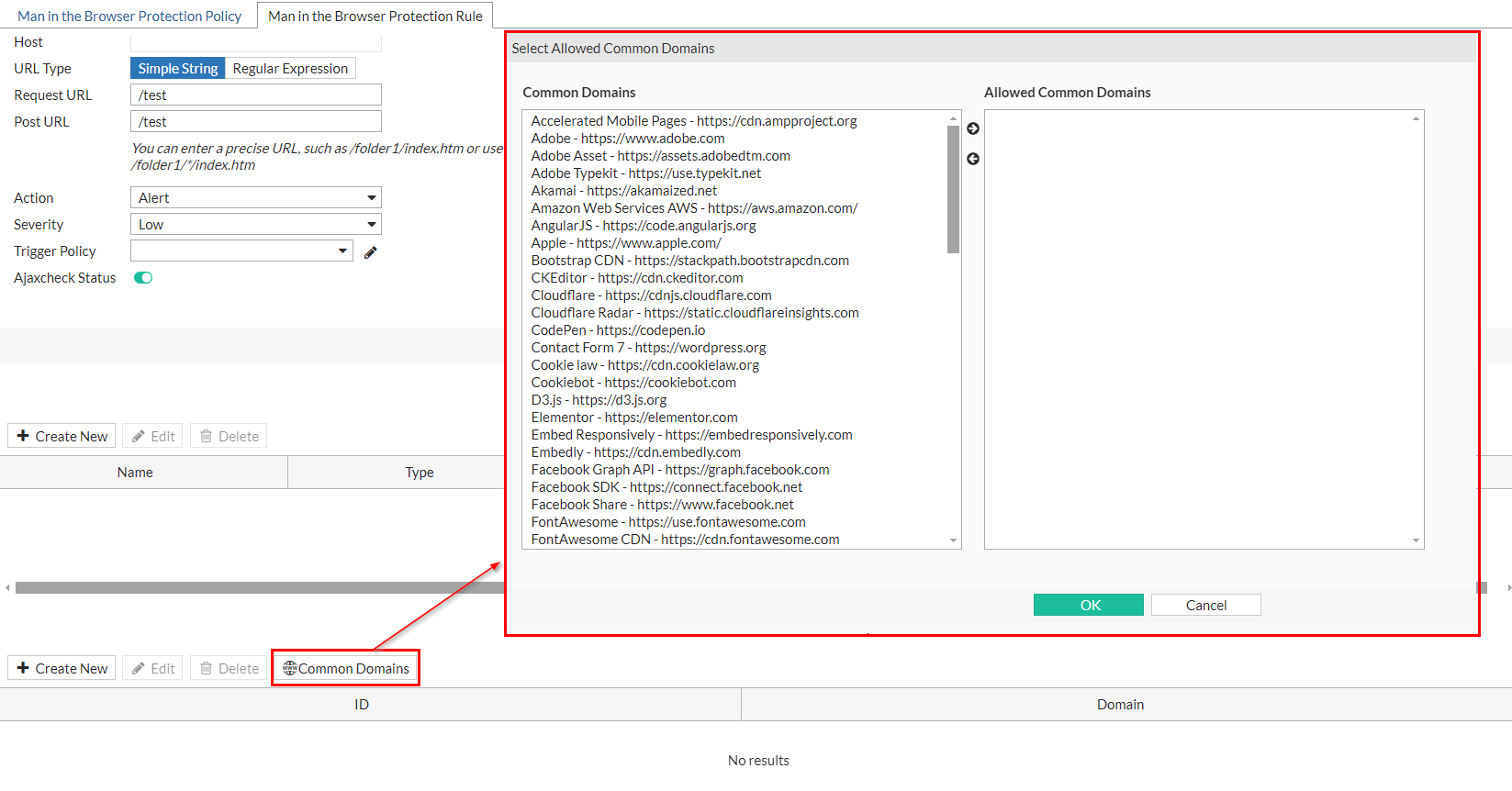Click Edit above the Name/Type table
The image size is (1512, 791).
click(x=153, y=436)
